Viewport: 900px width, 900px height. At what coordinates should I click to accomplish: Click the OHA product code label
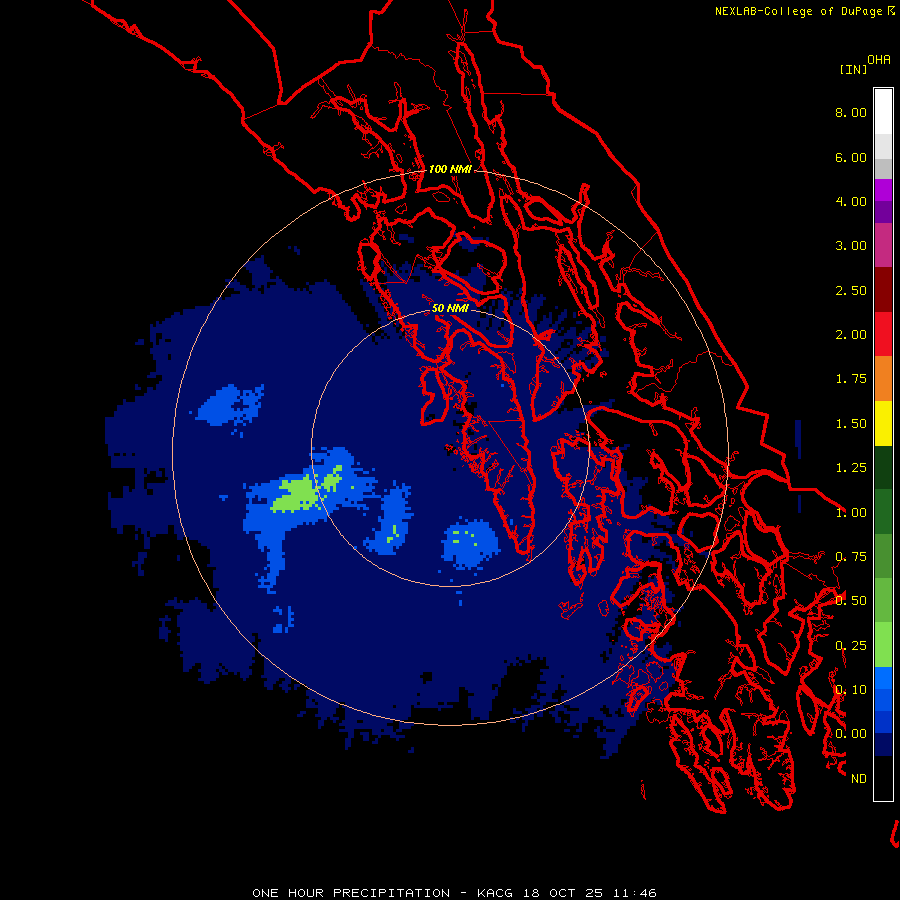[x=878, y=60]
